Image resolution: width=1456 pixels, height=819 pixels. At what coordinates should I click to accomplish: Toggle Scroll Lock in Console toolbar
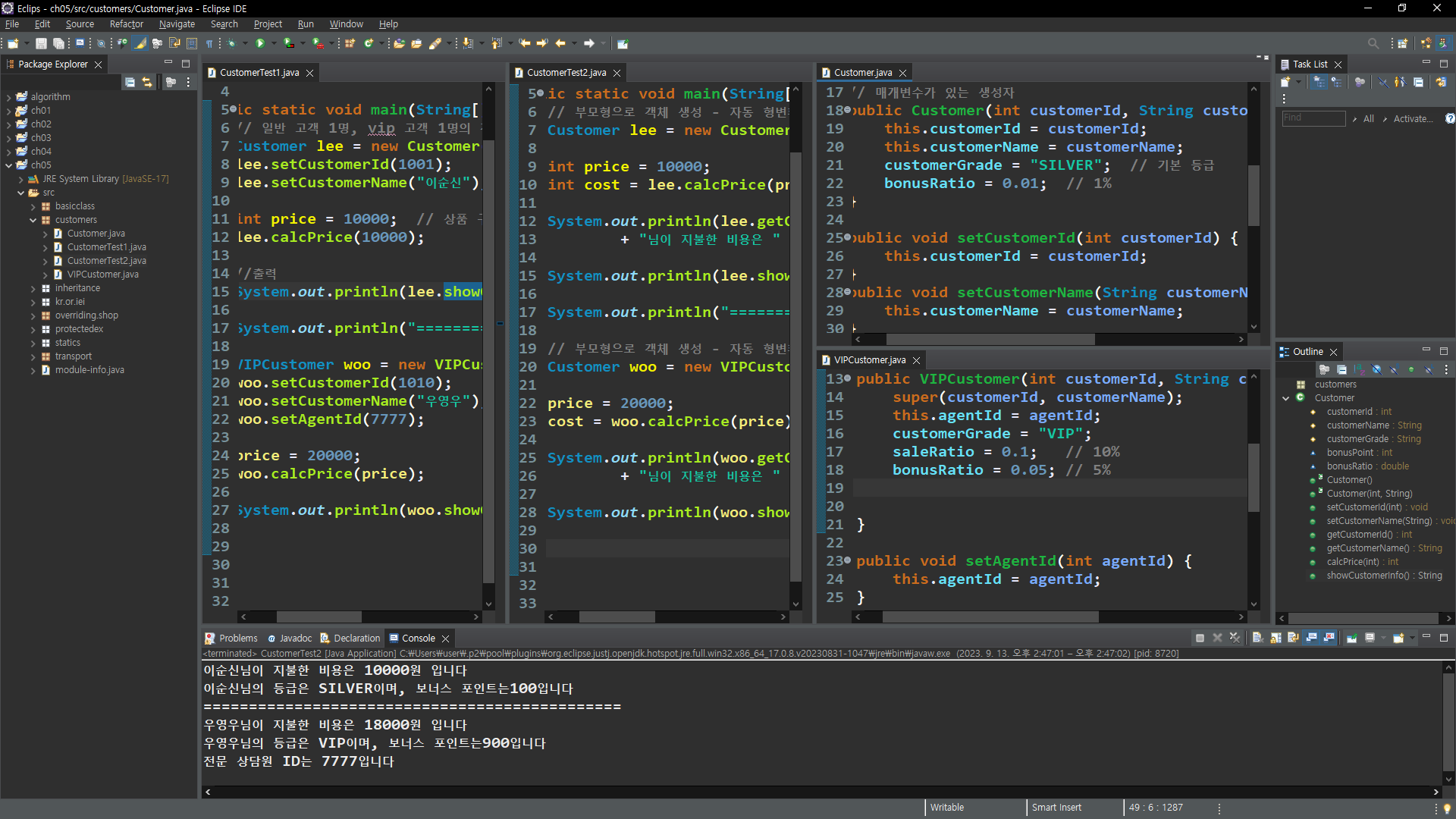tap(1276, 638)
